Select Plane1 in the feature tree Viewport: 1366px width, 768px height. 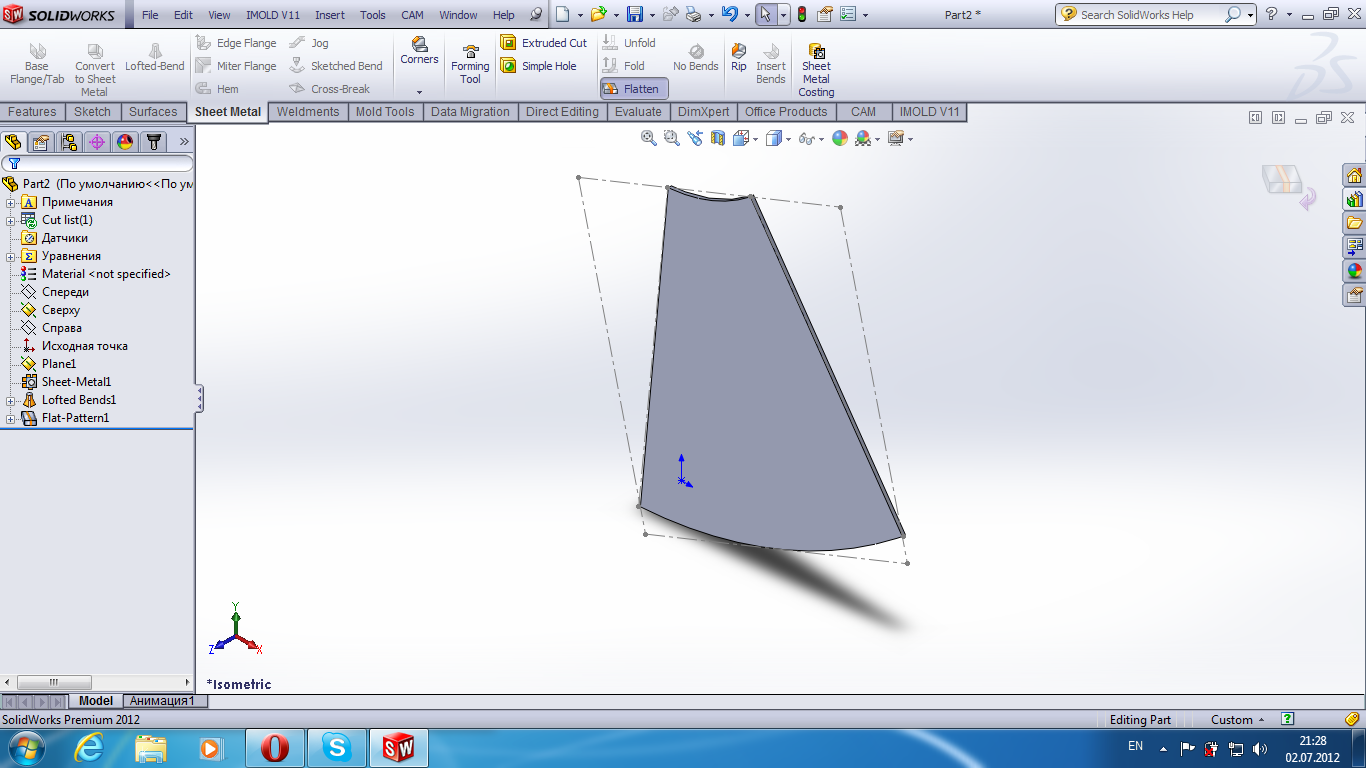[58, 364]
